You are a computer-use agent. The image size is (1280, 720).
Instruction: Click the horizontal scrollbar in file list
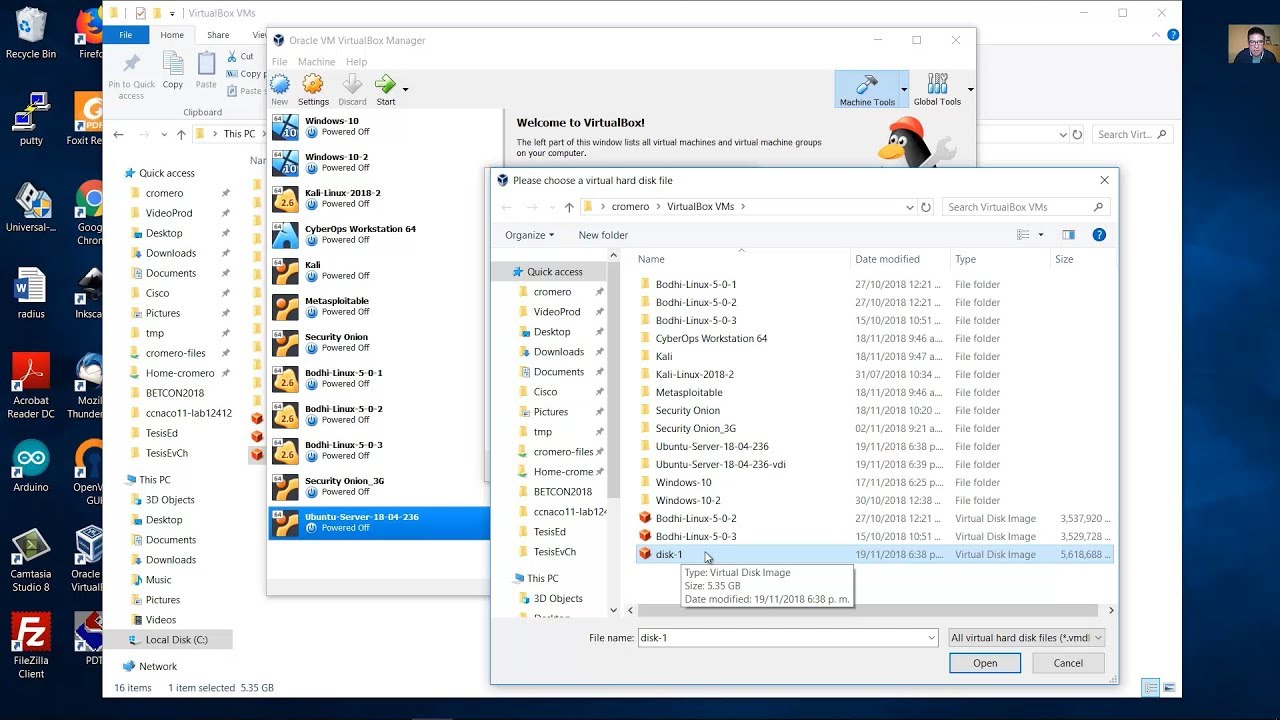click(870, 610)
